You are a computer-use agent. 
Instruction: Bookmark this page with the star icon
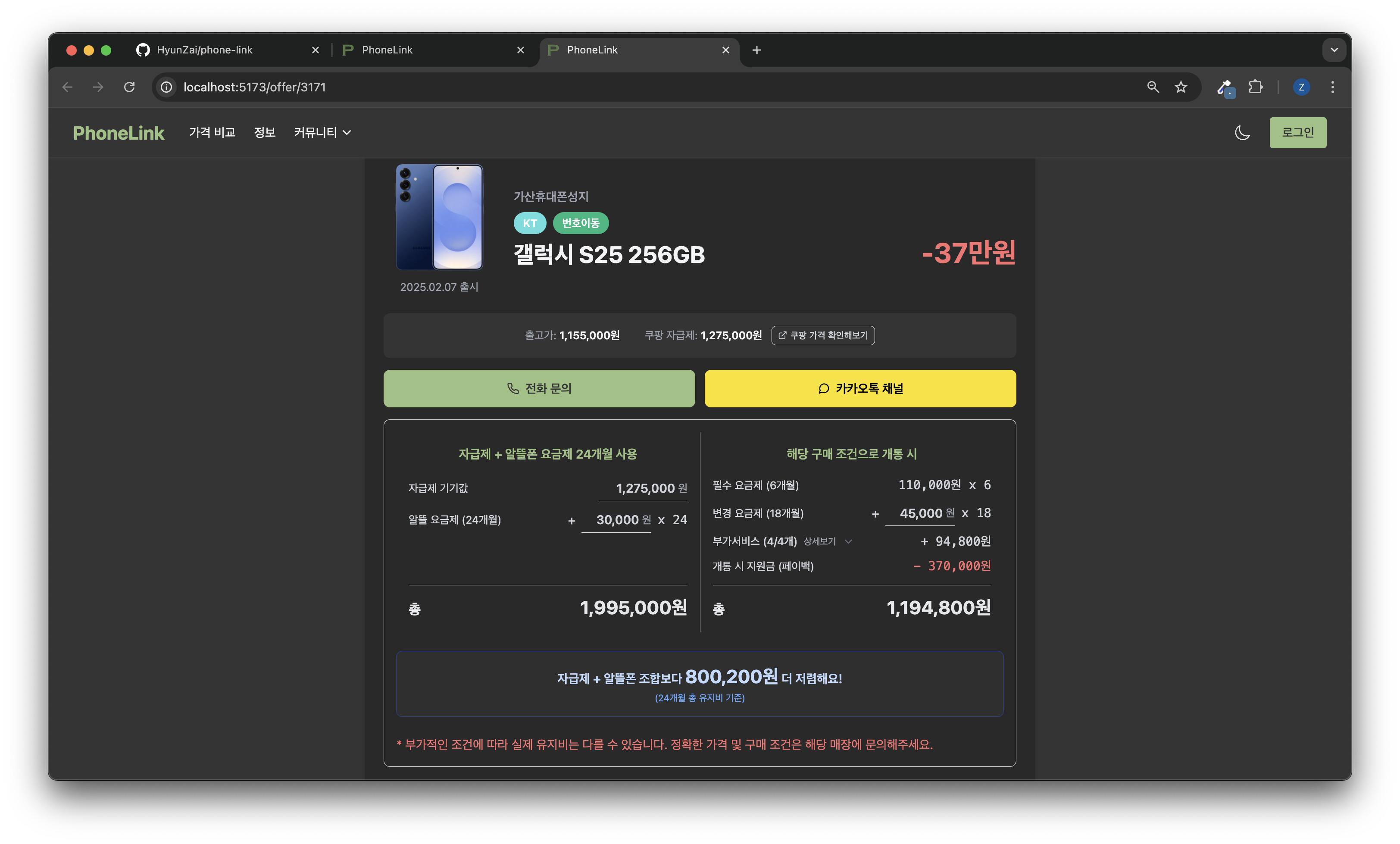point(1181,87)
